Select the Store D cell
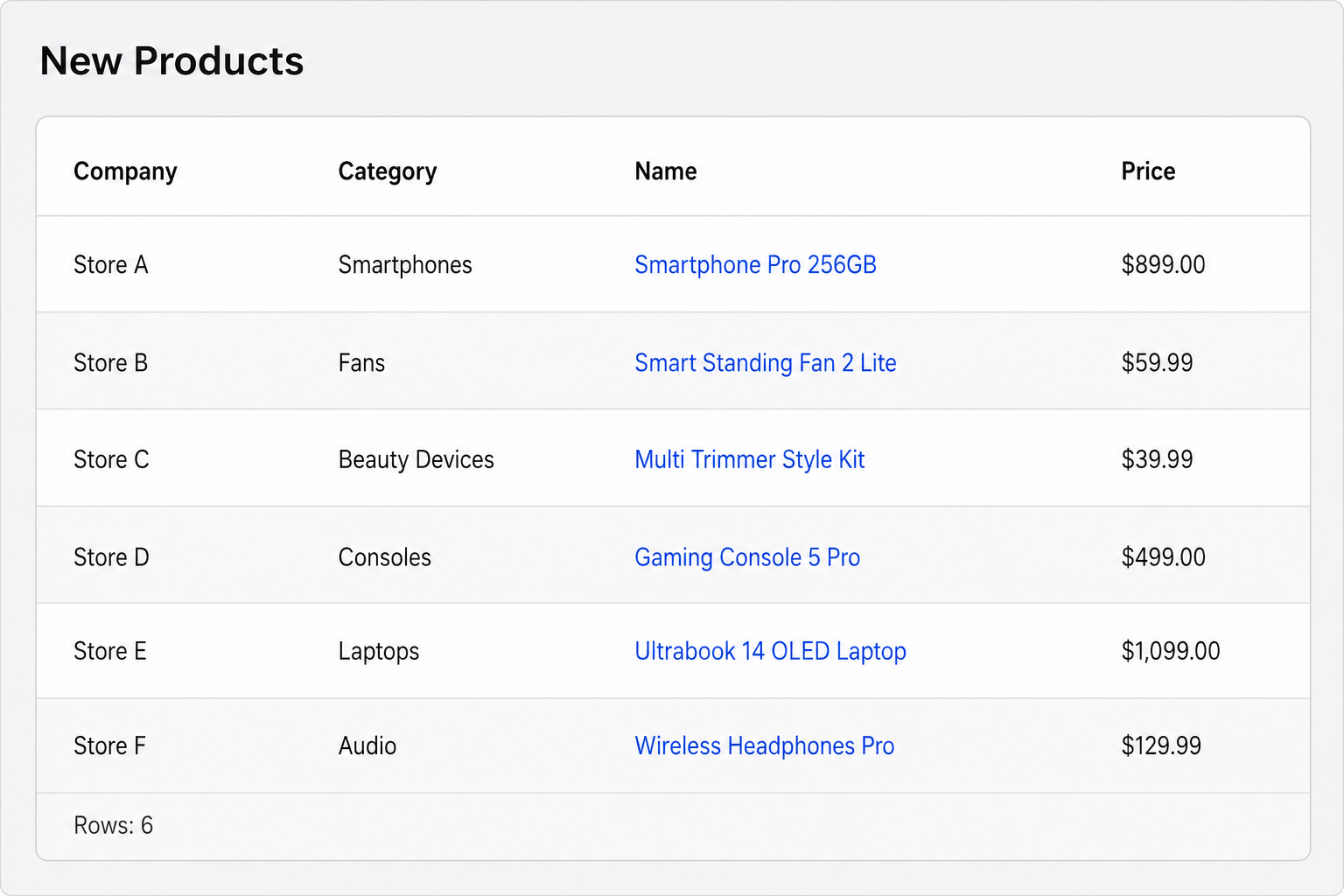The height and width of the screenshot is (896, 1344). 111,557
